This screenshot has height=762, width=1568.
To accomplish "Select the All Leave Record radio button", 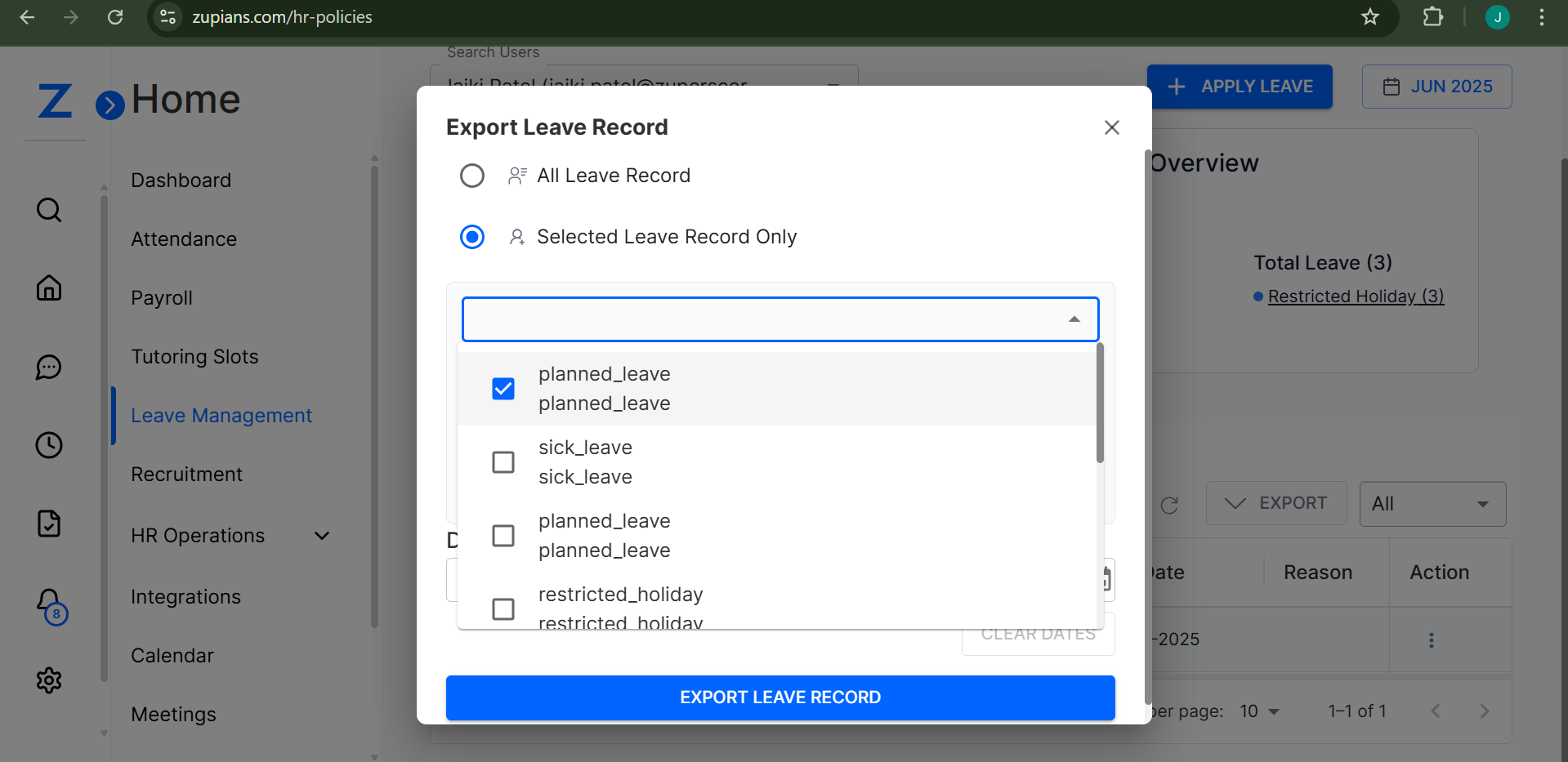I will pos(472,175).
